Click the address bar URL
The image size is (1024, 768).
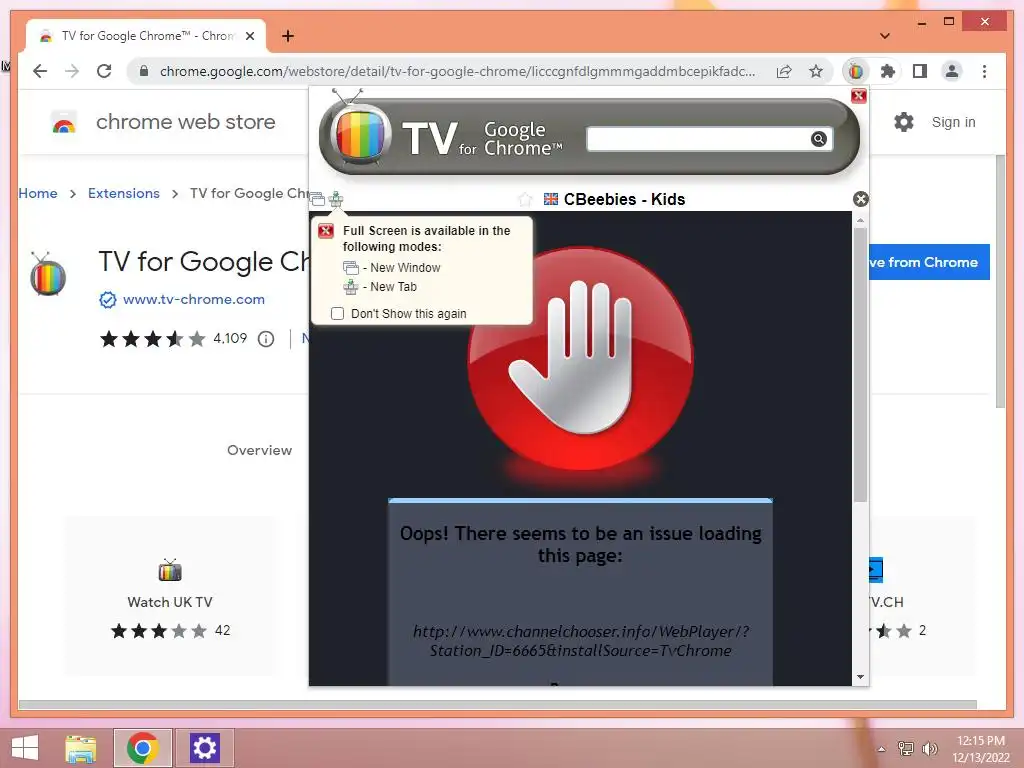(x=457, y=71)
